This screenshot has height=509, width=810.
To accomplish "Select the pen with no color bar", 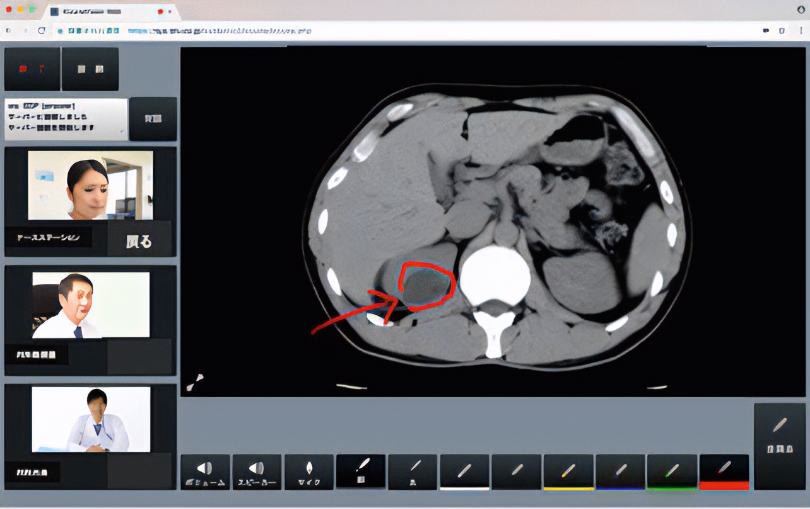I will 516,472.
